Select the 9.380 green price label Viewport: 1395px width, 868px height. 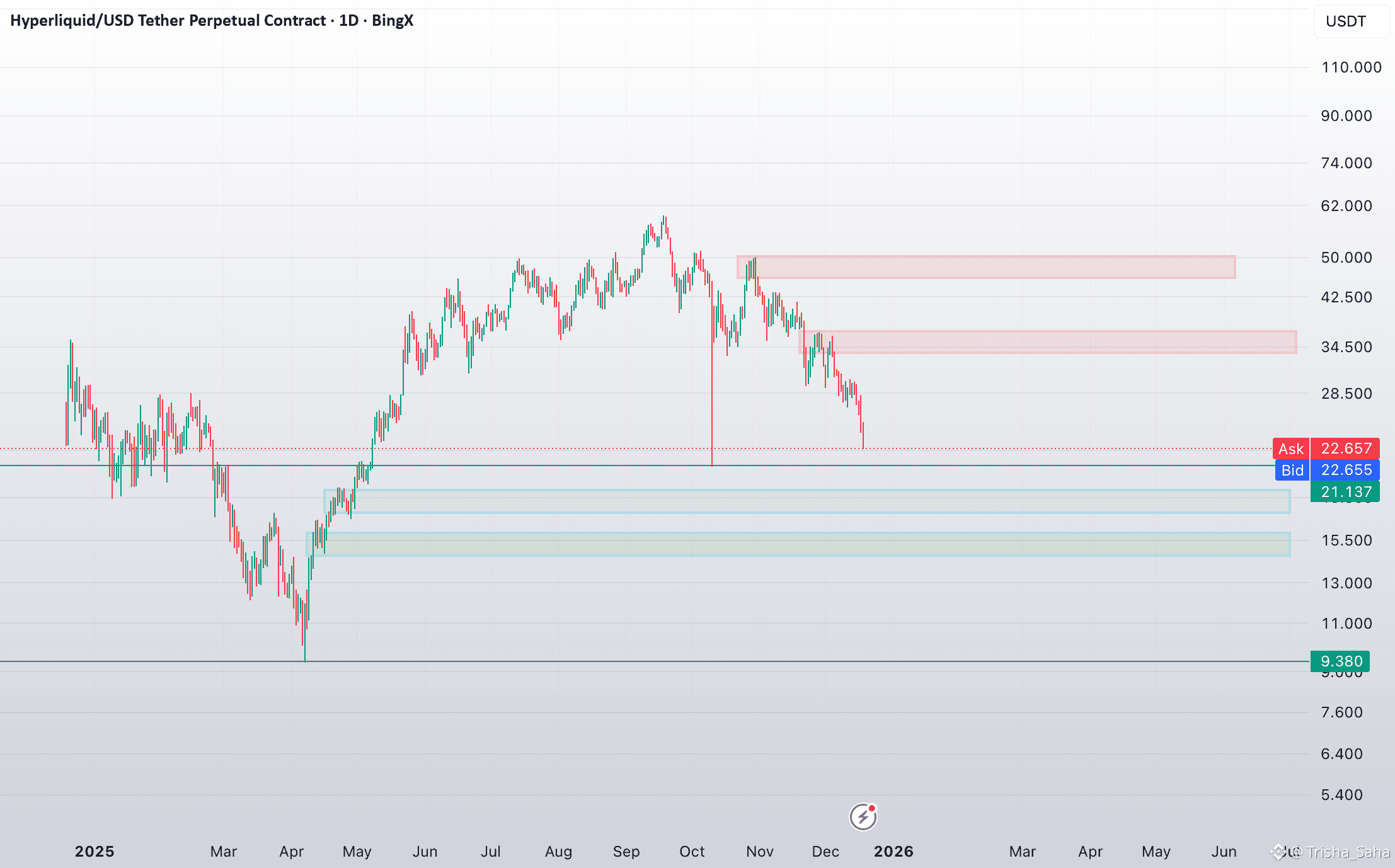[1340, 661]
